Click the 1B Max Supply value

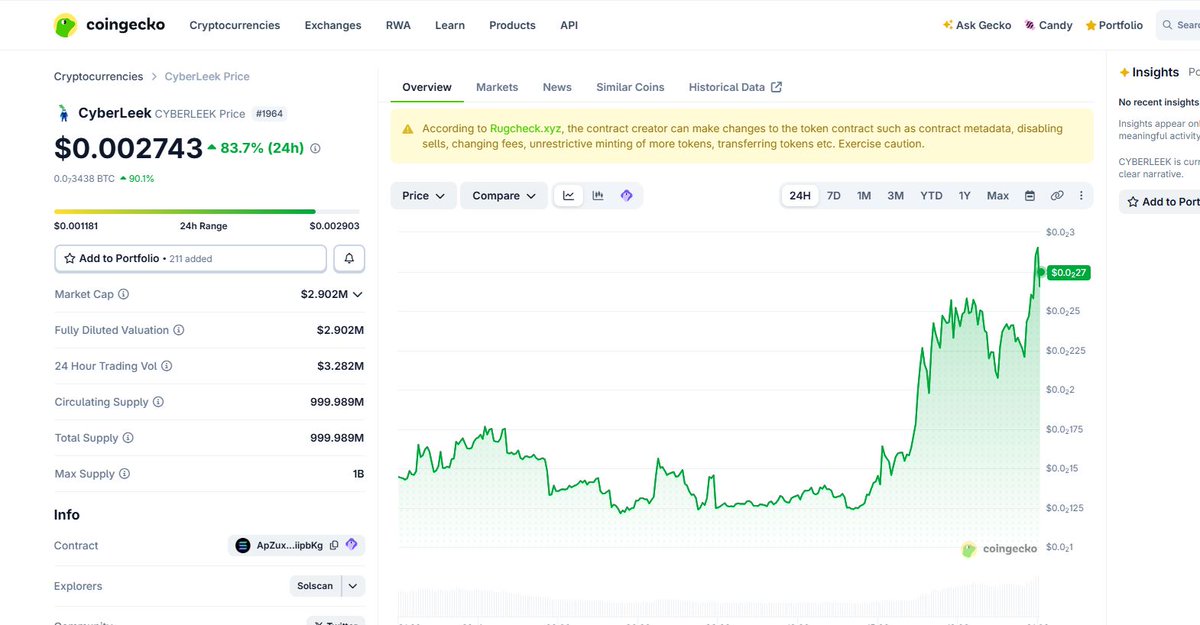(358, 474)
